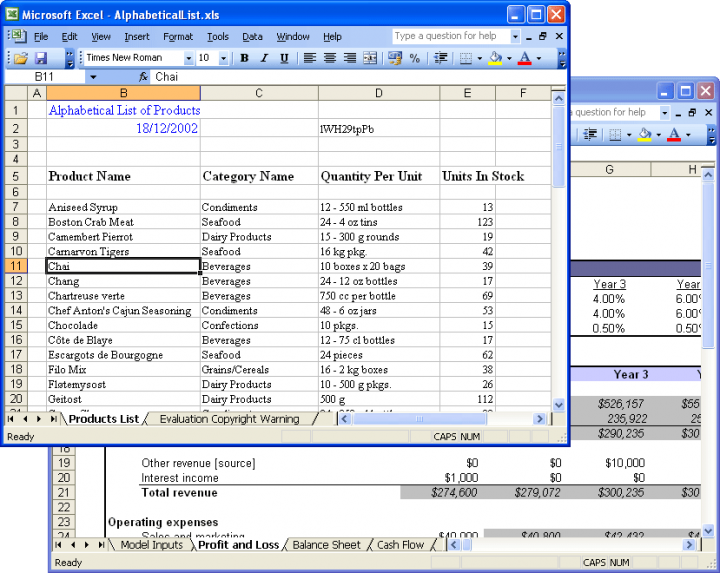Expand the font size 10 dropdown
Screen dimensions: 720x573
point(222,58)
